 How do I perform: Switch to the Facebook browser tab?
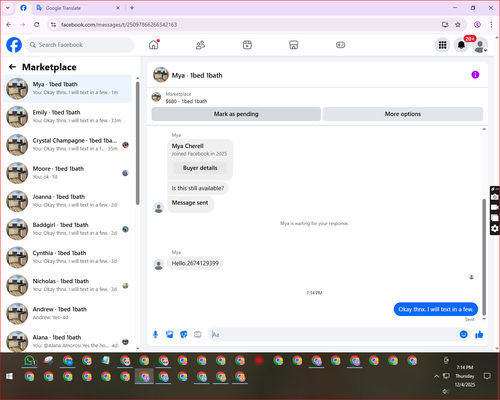23,8
